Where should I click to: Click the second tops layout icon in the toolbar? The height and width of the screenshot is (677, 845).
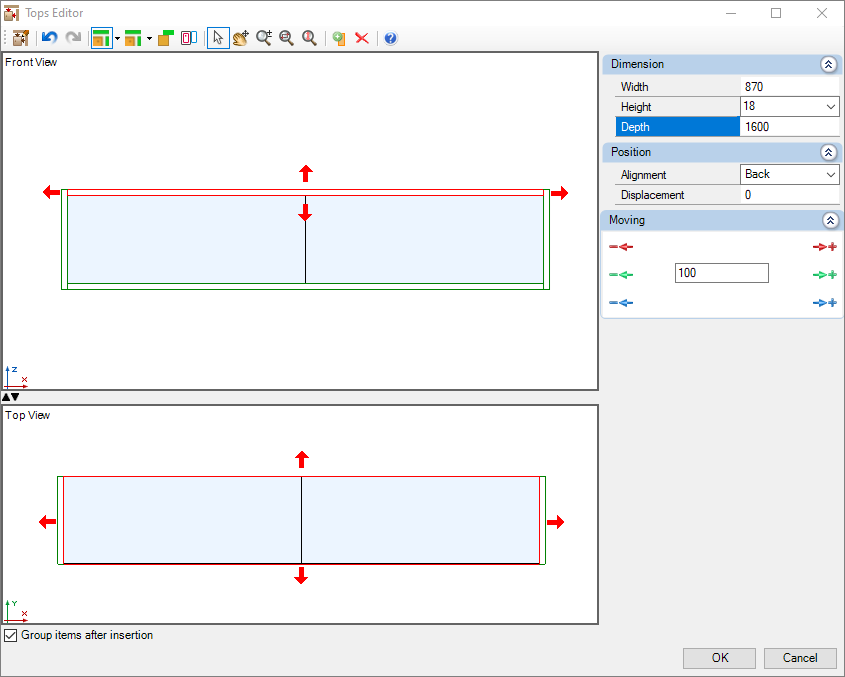coord(133,38)
